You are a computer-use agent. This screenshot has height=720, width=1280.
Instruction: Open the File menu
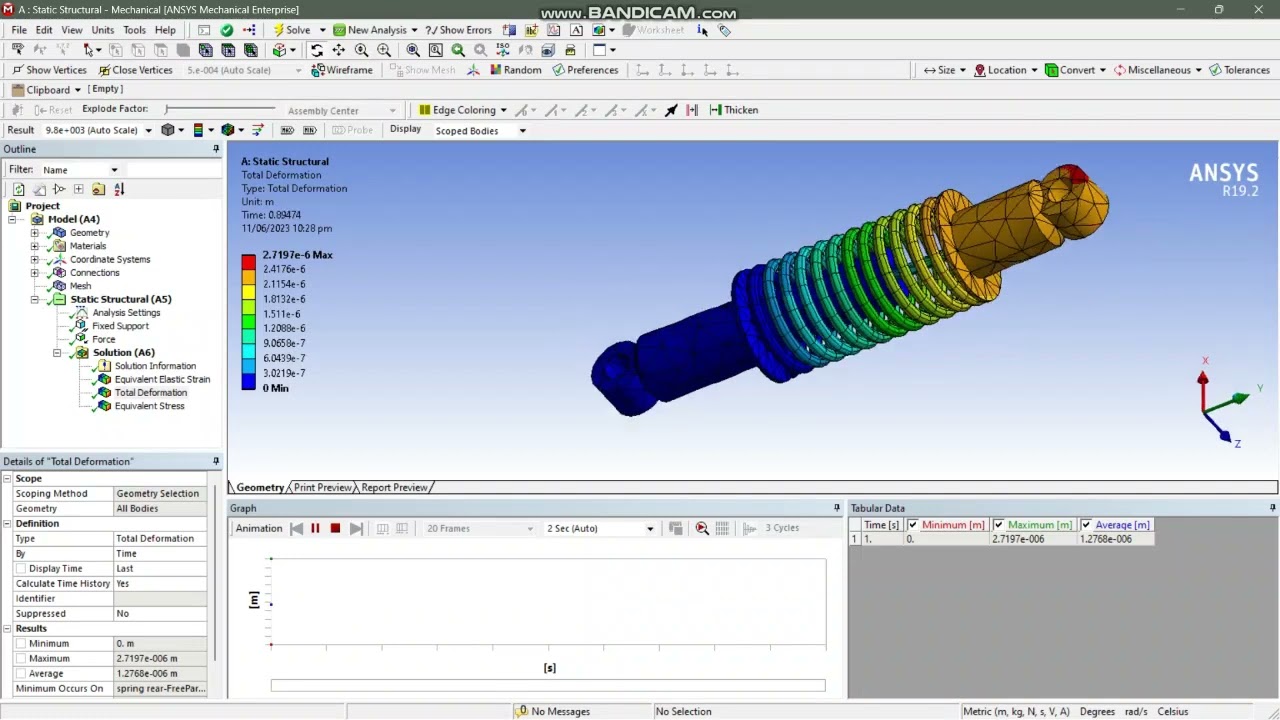(x=19, y=30)
